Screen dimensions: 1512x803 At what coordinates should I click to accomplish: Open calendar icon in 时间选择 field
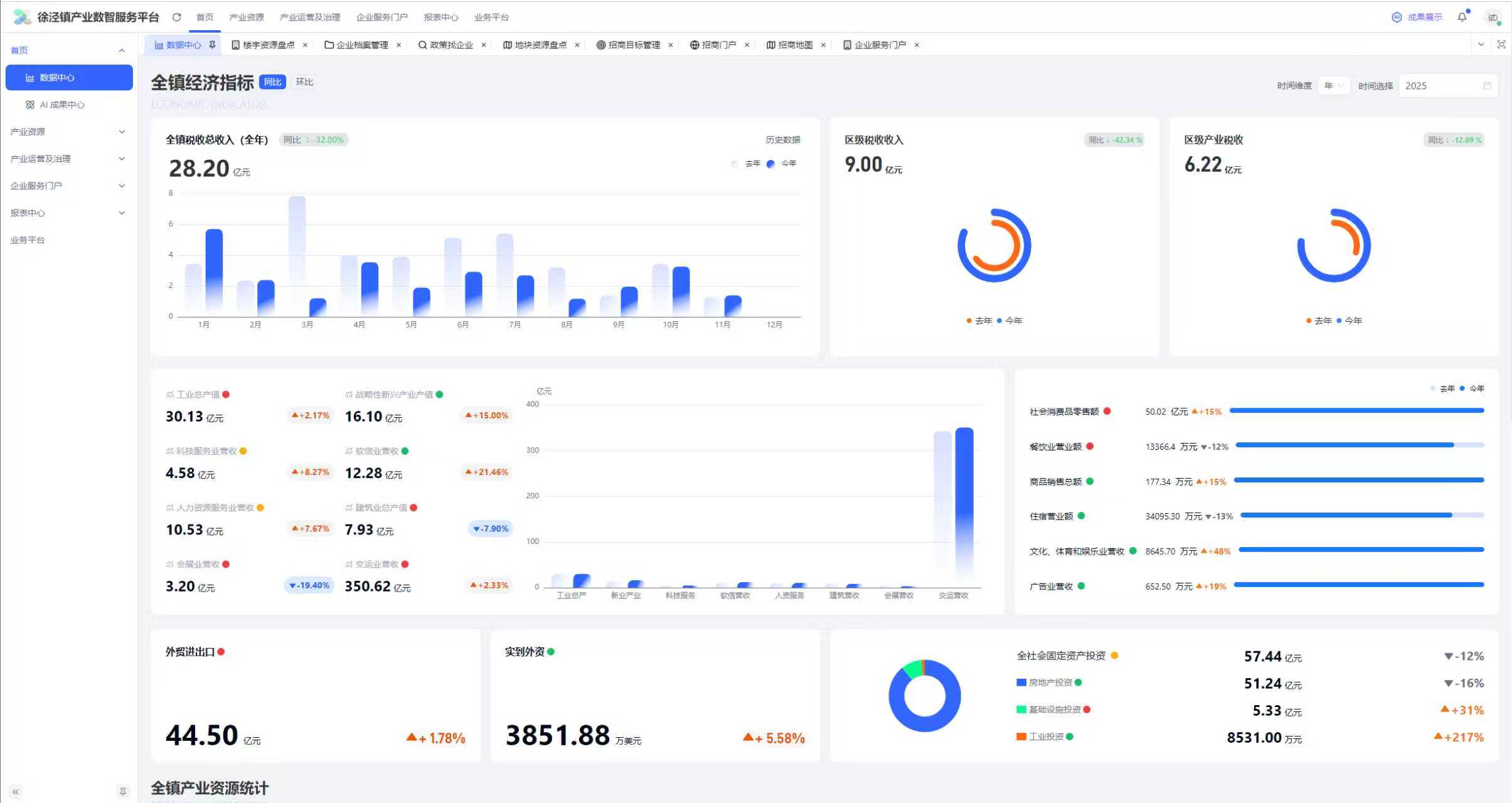pos(1487,86)
